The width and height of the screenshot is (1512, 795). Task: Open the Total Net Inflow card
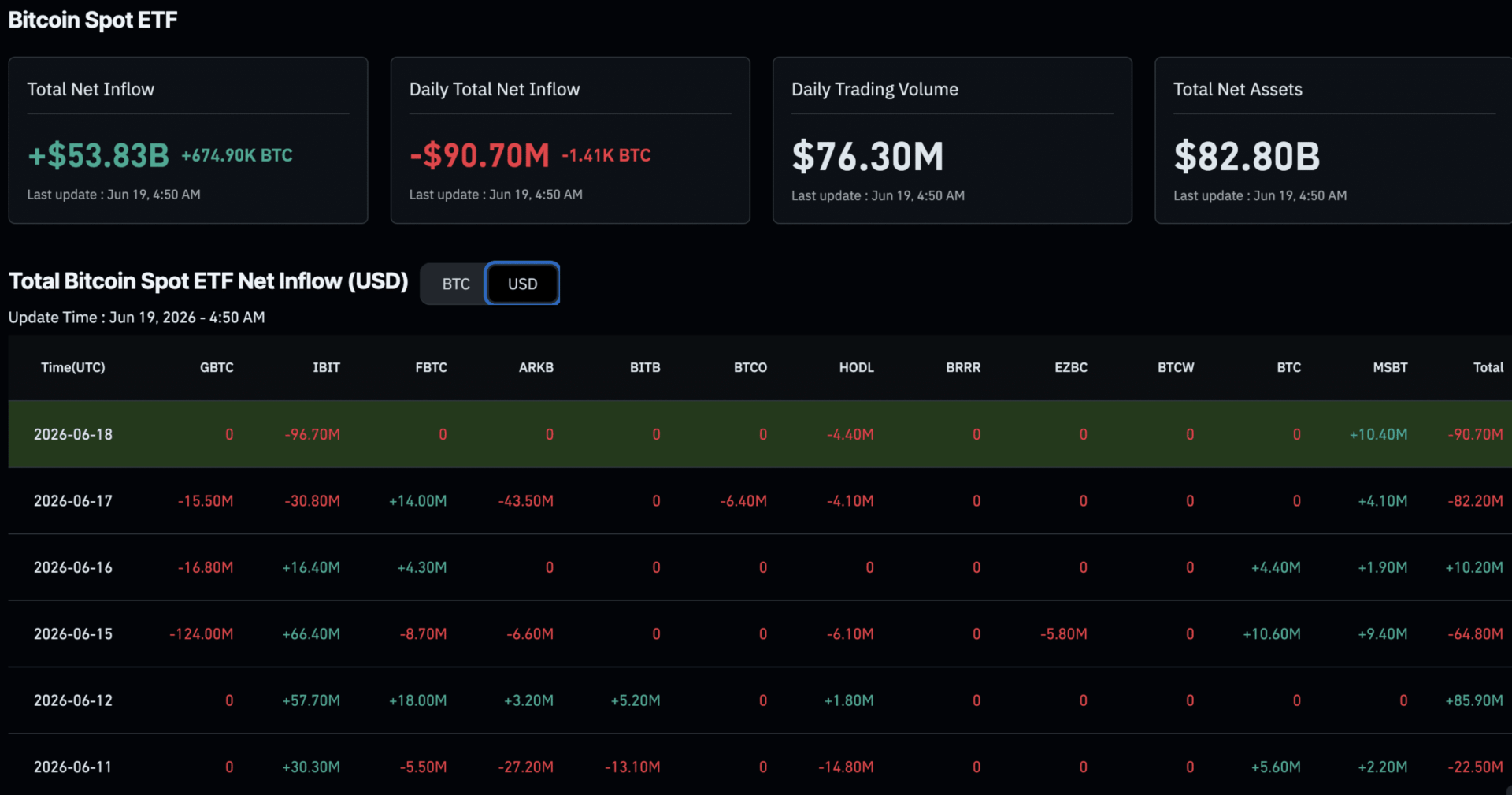(188, 140)
